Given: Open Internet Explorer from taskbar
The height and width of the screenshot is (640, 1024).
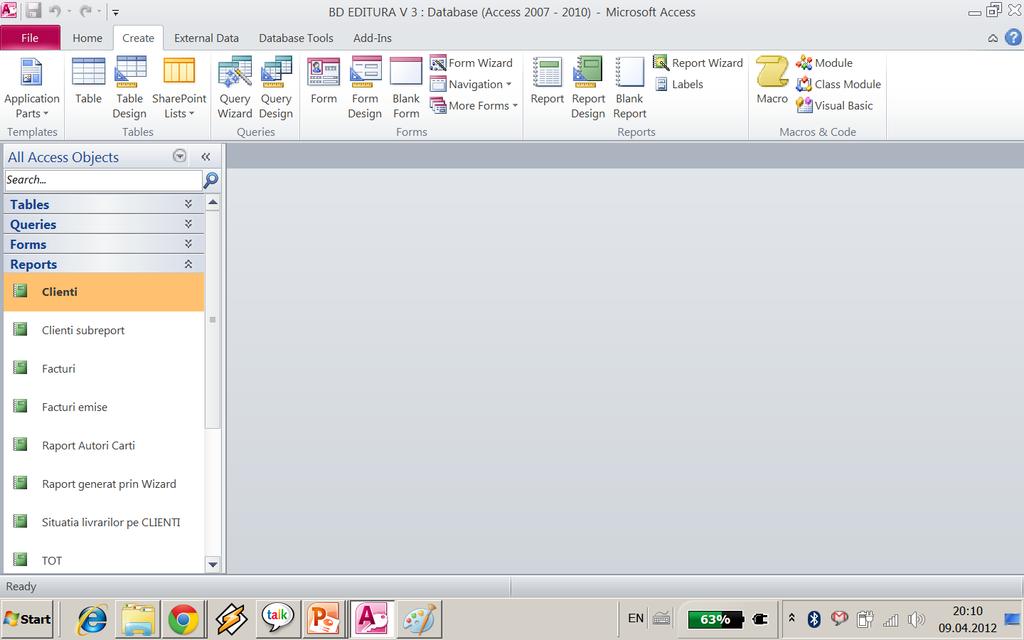Looking at the screenshot, I should (x=92, y=619).
